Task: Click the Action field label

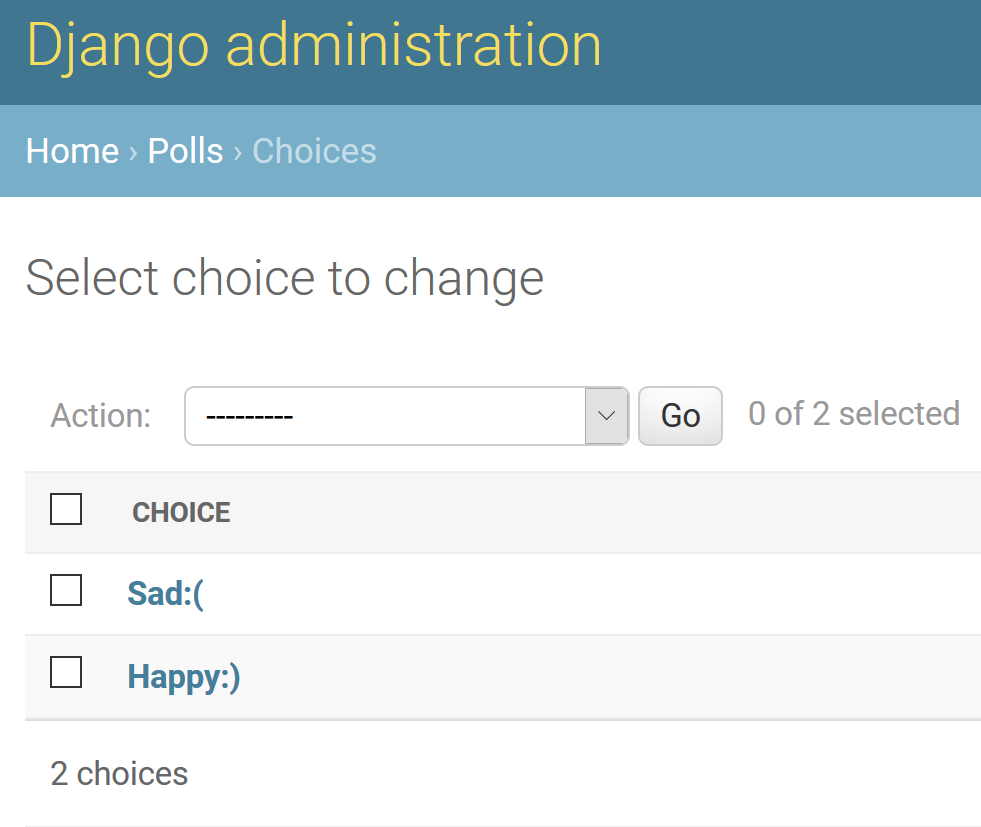Action: click(x=101, y=416)
